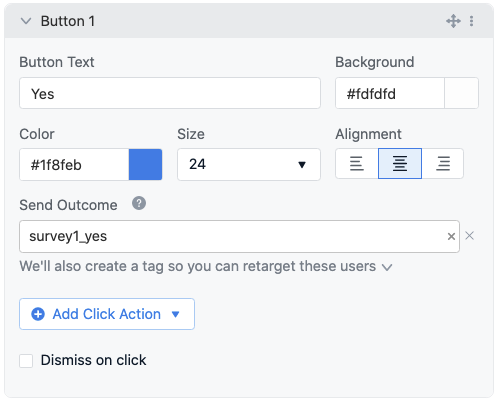
Task: Click the Button Text field containing Yes
Action: click(170, 93)
